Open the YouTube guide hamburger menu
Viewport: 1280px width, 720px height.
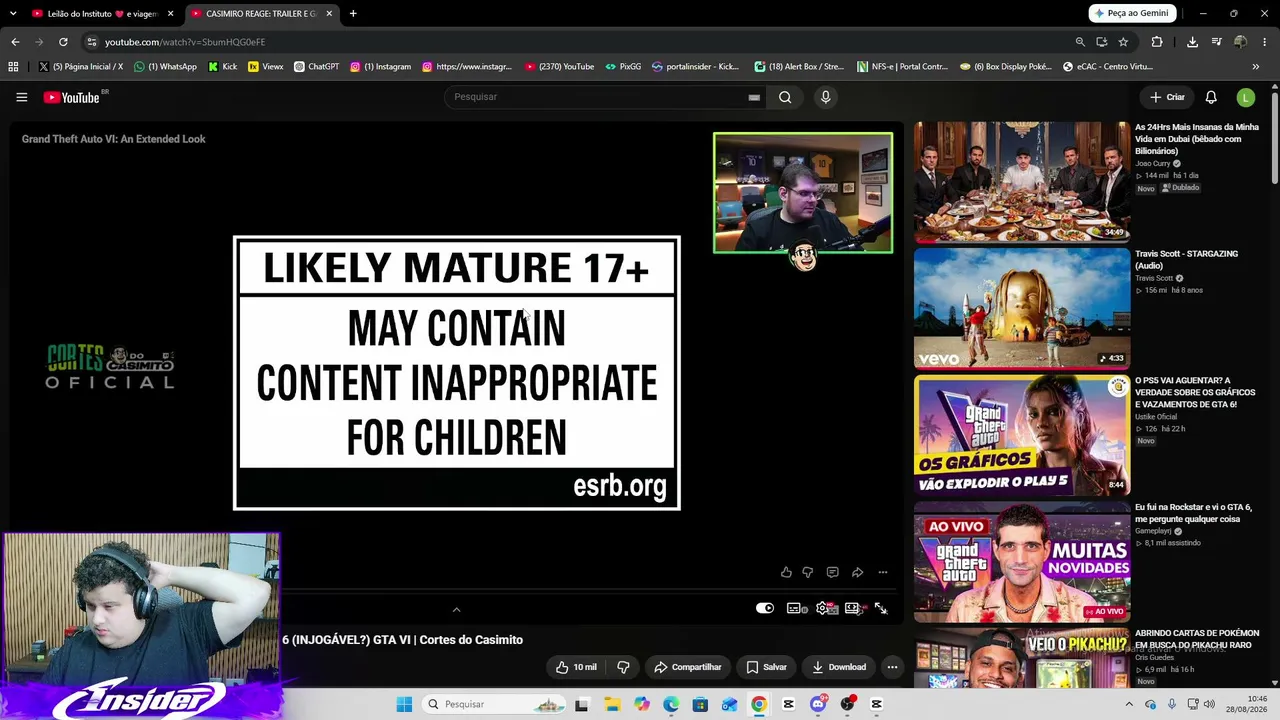(x=21, y=97)
